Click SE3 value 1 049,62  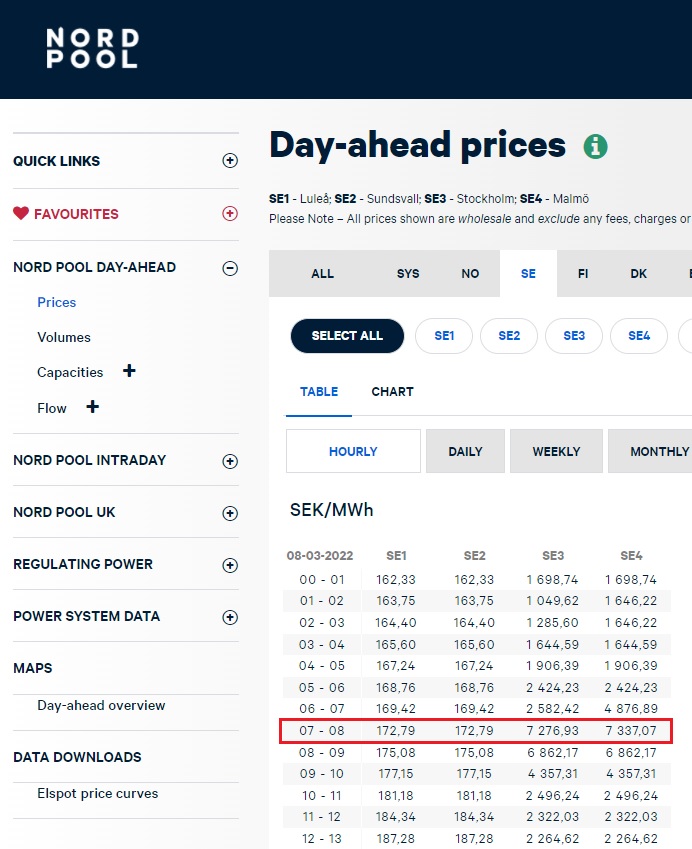(x=552, y=600)
